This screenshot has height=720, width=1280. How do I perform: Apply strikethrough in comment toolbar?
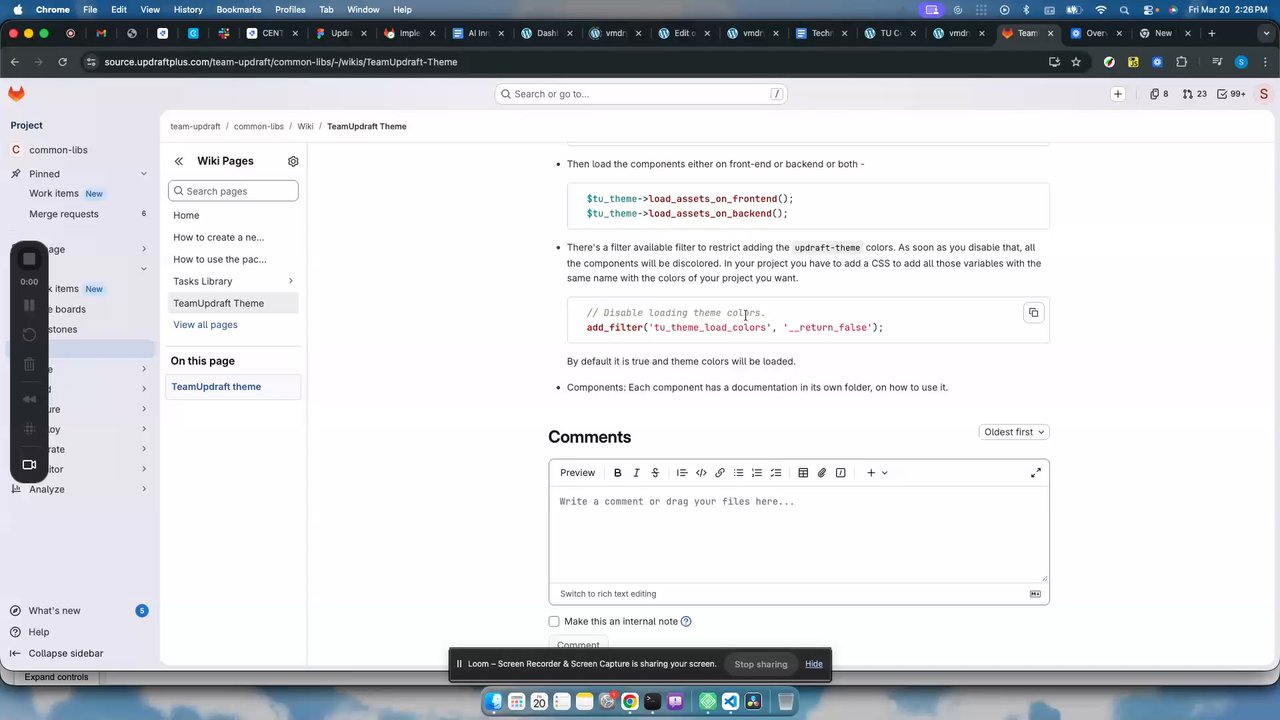pos(655,473)
